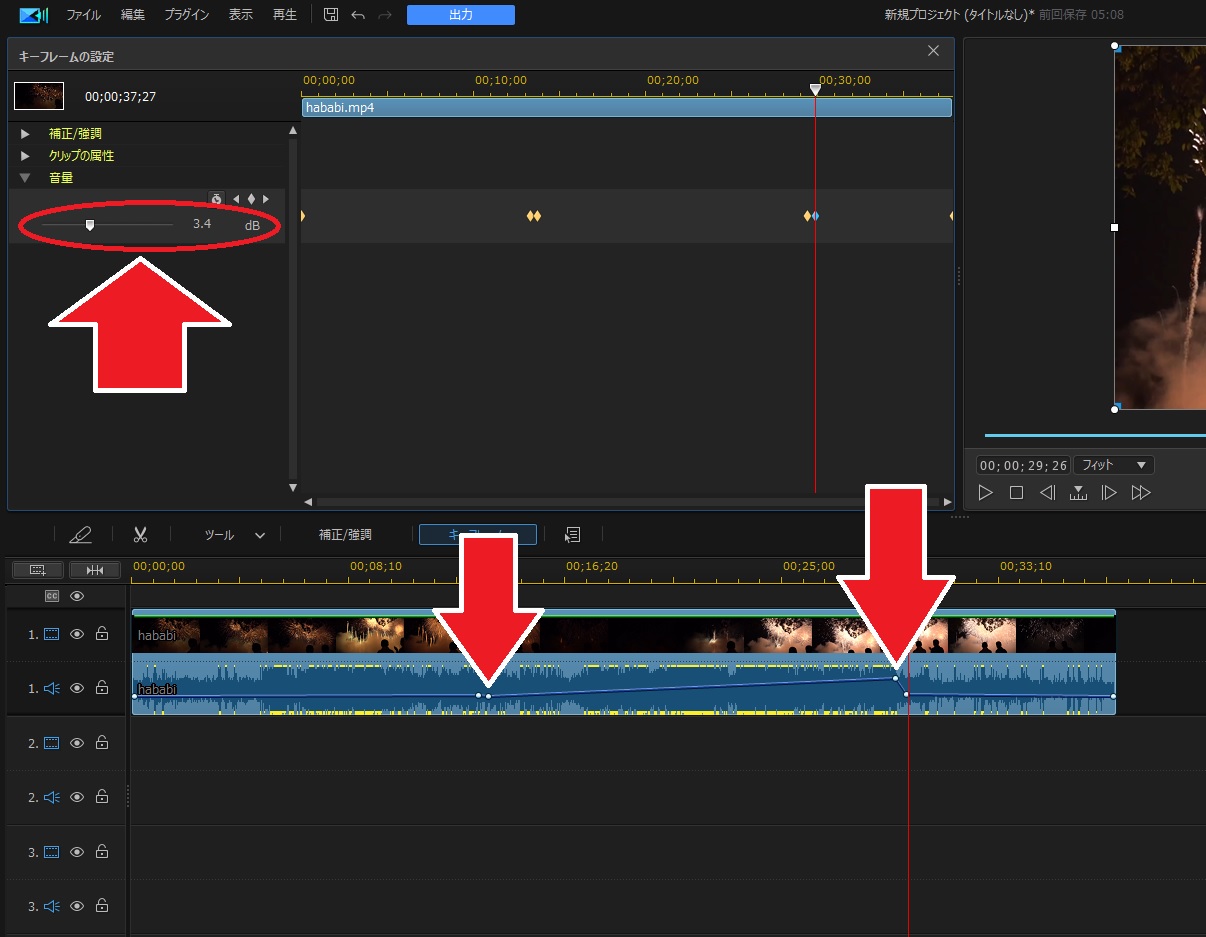Toggle visibility of video track 3
1206x937 pixels.
click(x=77, y=852)
